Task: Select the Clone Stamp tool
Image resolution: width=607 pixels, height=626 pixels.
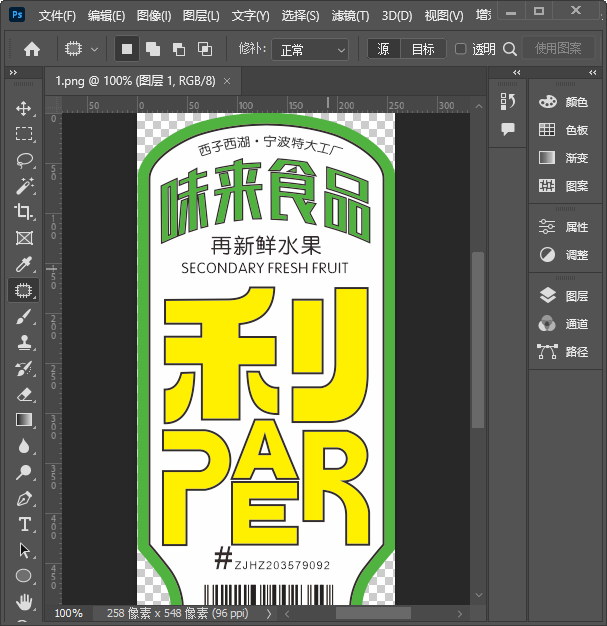Action: click(24, 343)
